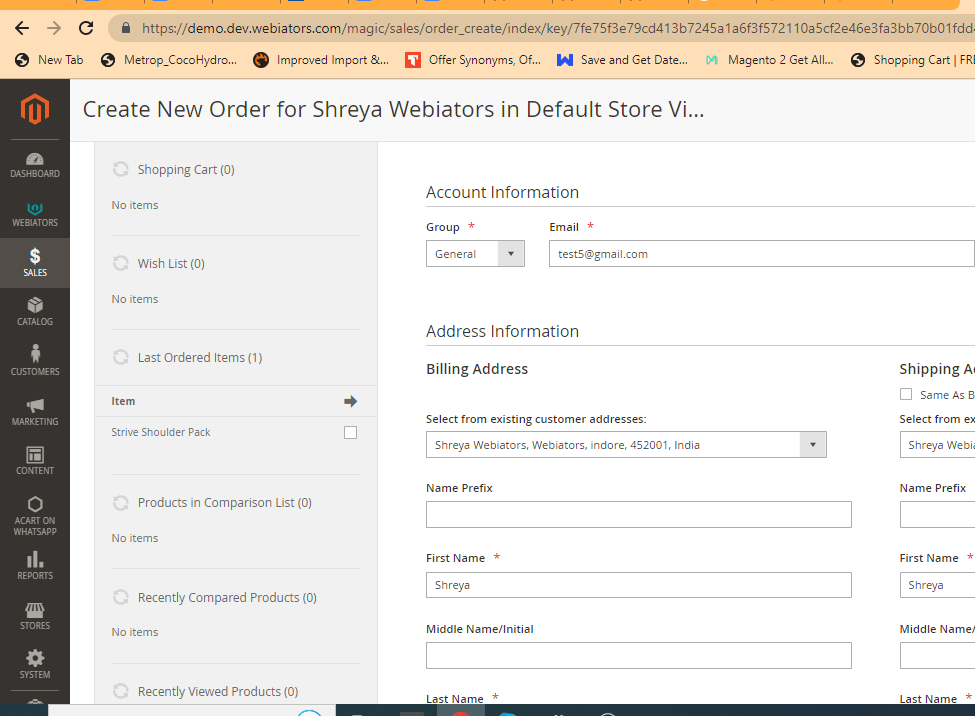Viewport: 975px width, 716px height.
Task: Click the Magento logo icon
Action: (35, 109)
